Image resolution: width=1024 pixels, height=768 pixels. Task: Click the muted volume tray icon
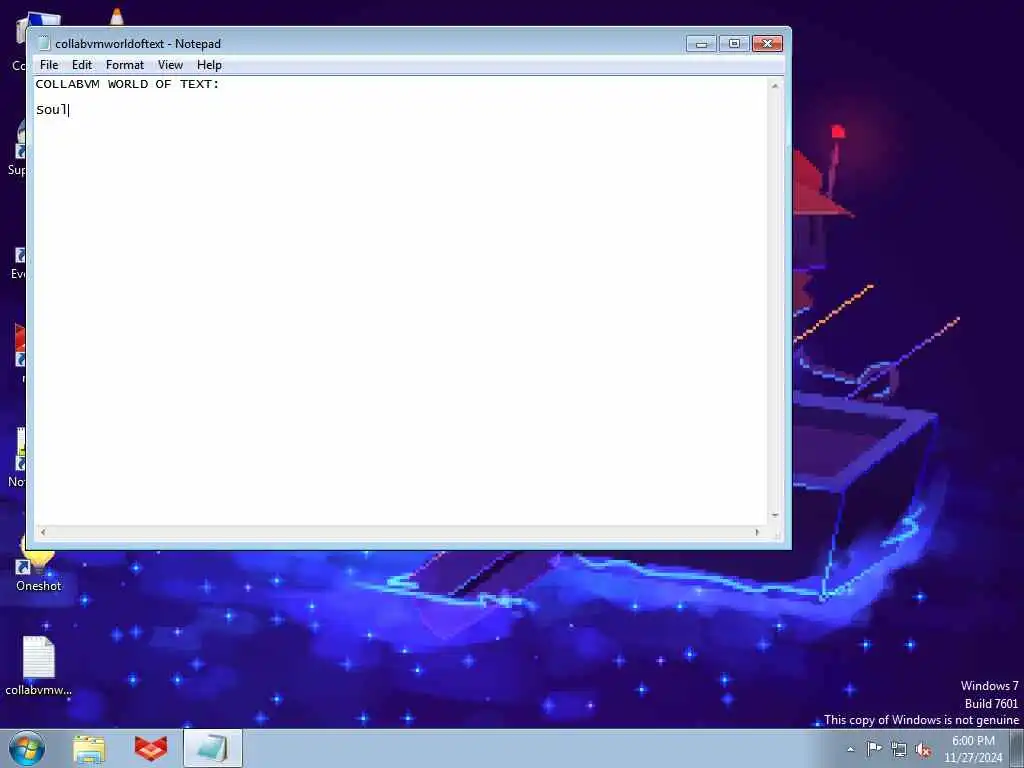pyautogui.click(x=923, y=749)
